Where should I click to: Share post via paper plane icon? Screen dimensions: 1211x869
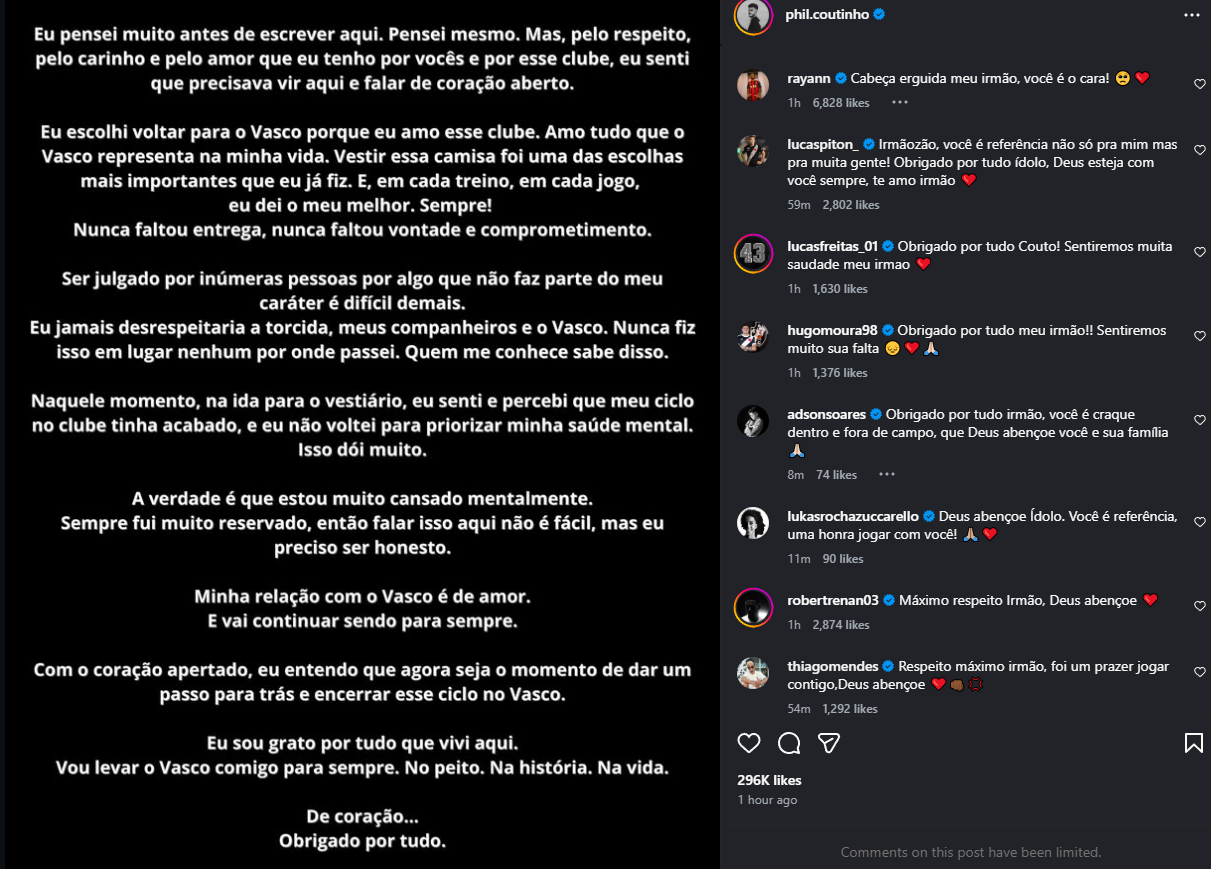coord(829,743)
